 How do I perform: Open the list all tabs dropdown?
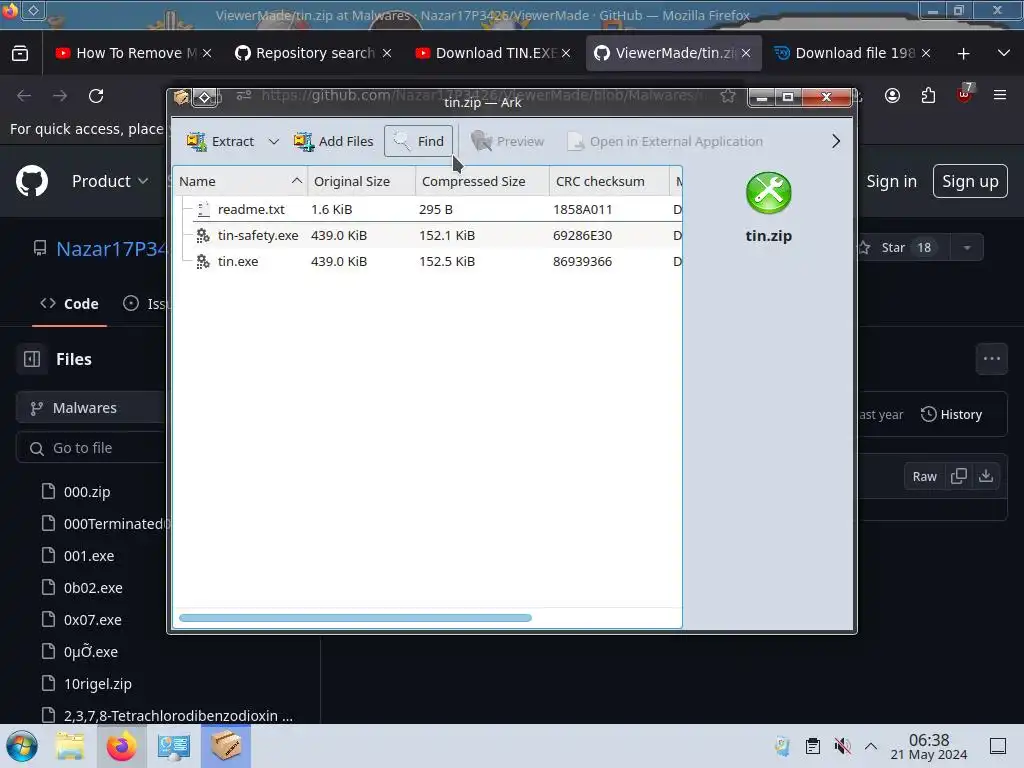(x=1004, y=53)
